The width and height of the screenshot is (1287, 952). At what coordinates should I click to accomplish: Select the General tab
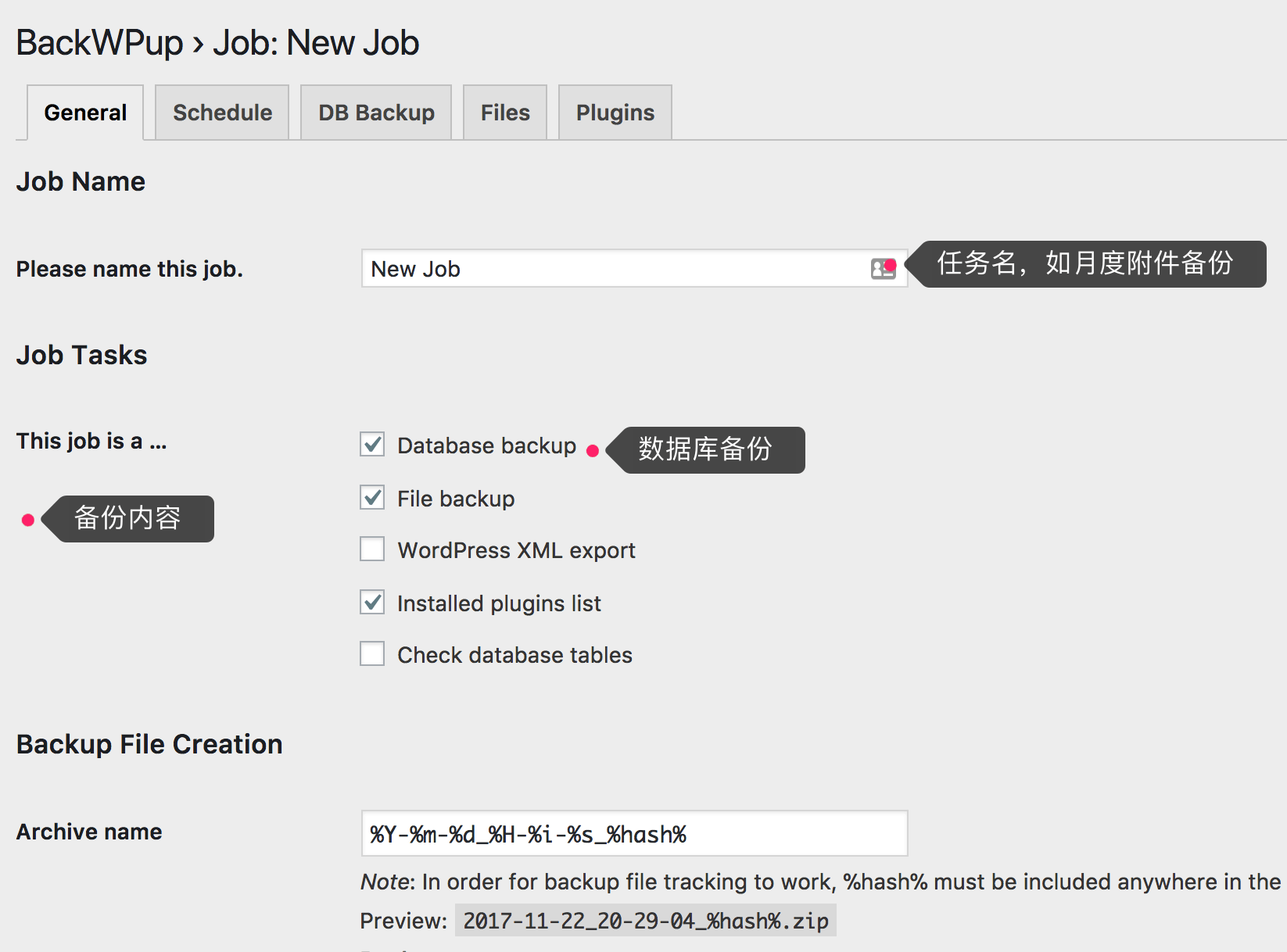click(85, 113)
